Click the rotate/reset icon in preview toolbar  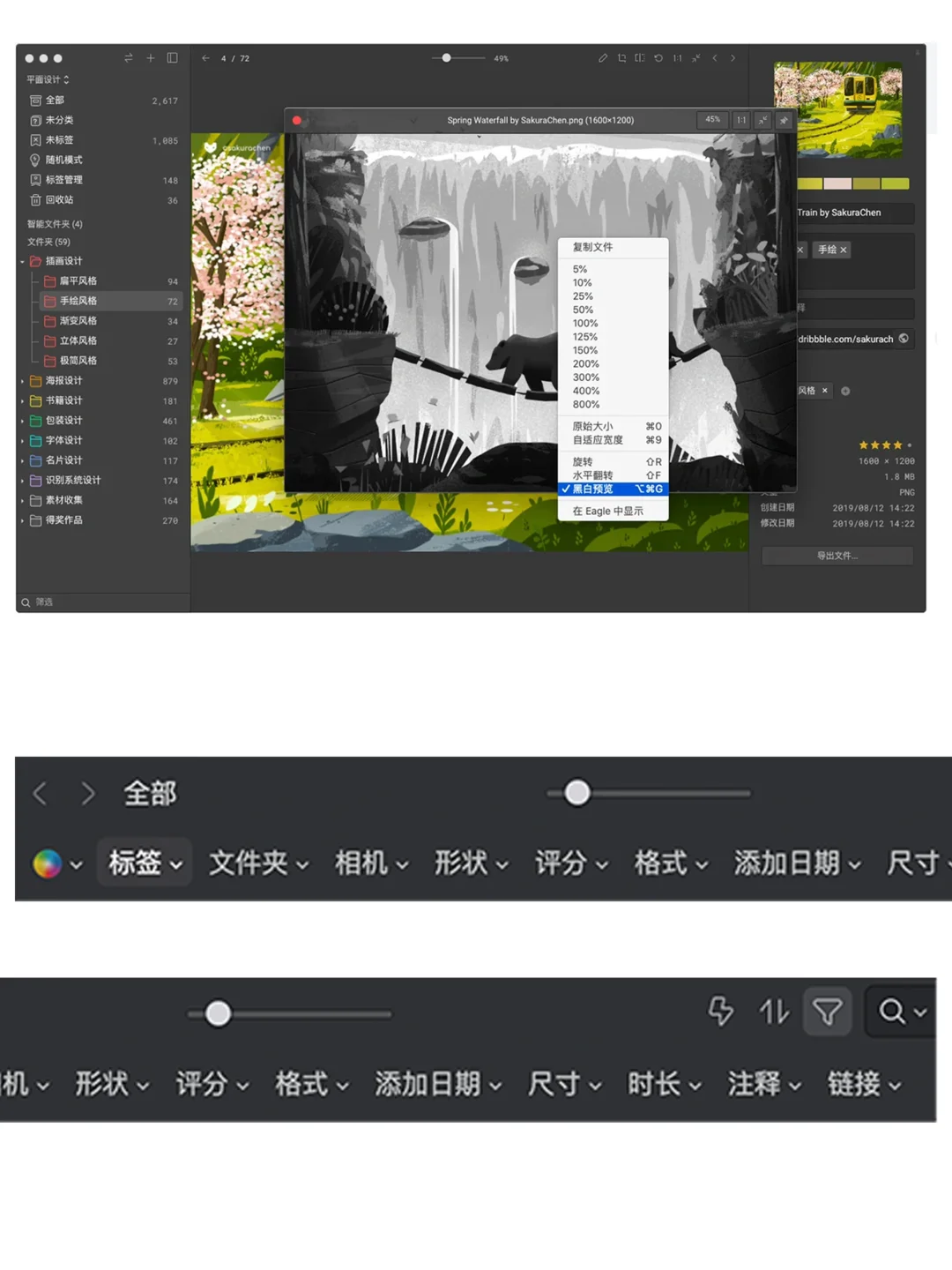pos(658,57)
